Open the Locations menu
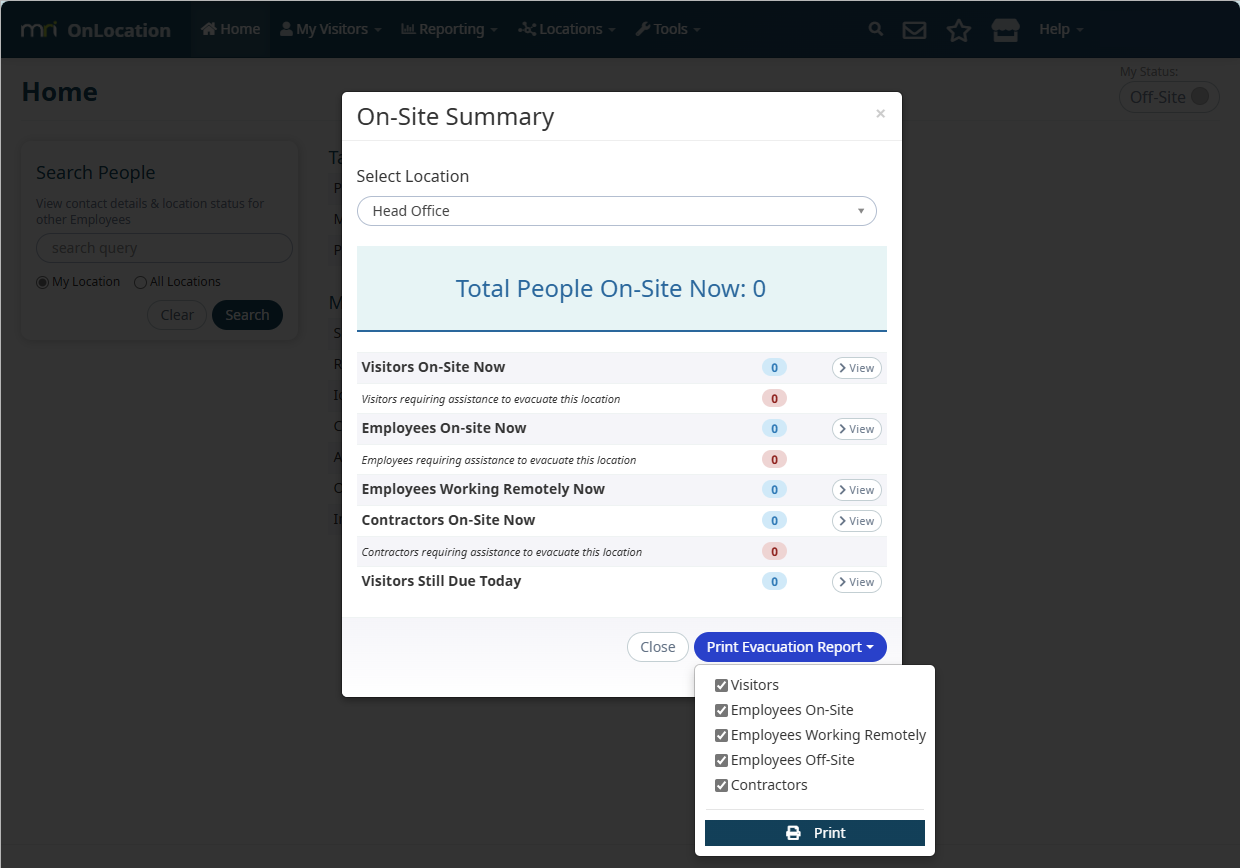 point(569,30)
